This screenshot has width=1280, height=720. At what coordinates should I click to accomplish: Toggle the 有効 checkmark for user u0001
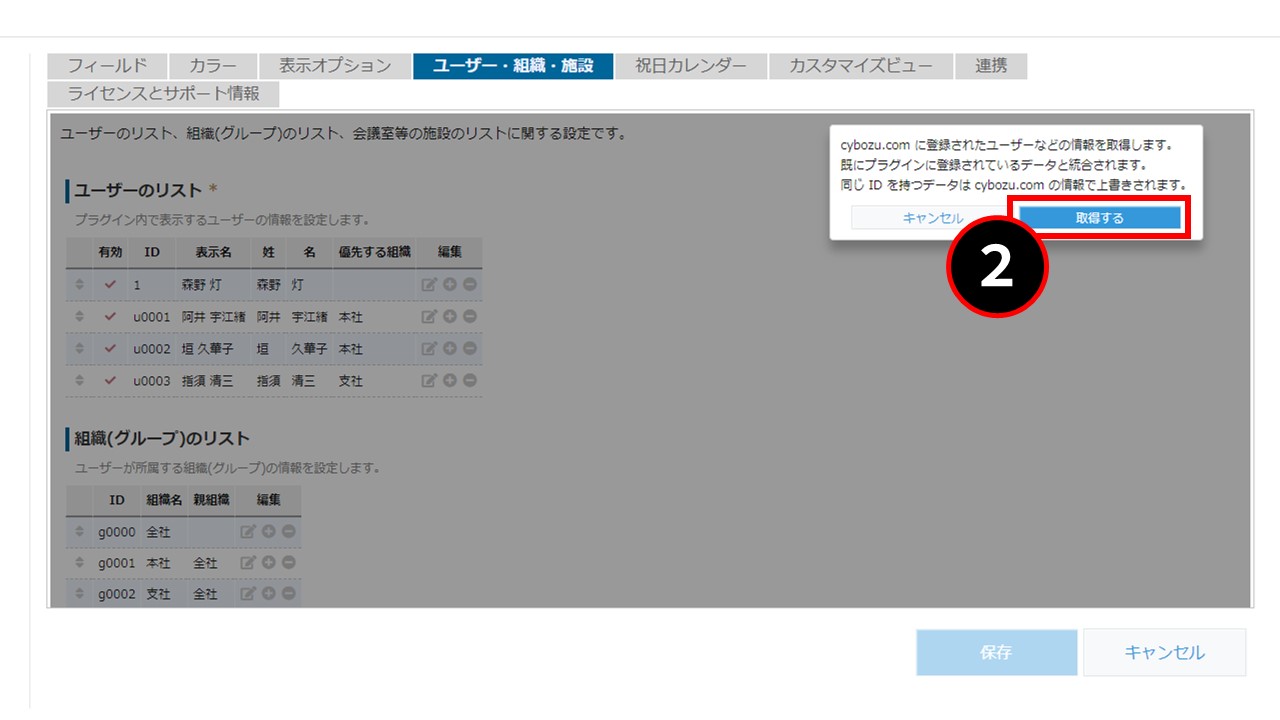[110, 317]
